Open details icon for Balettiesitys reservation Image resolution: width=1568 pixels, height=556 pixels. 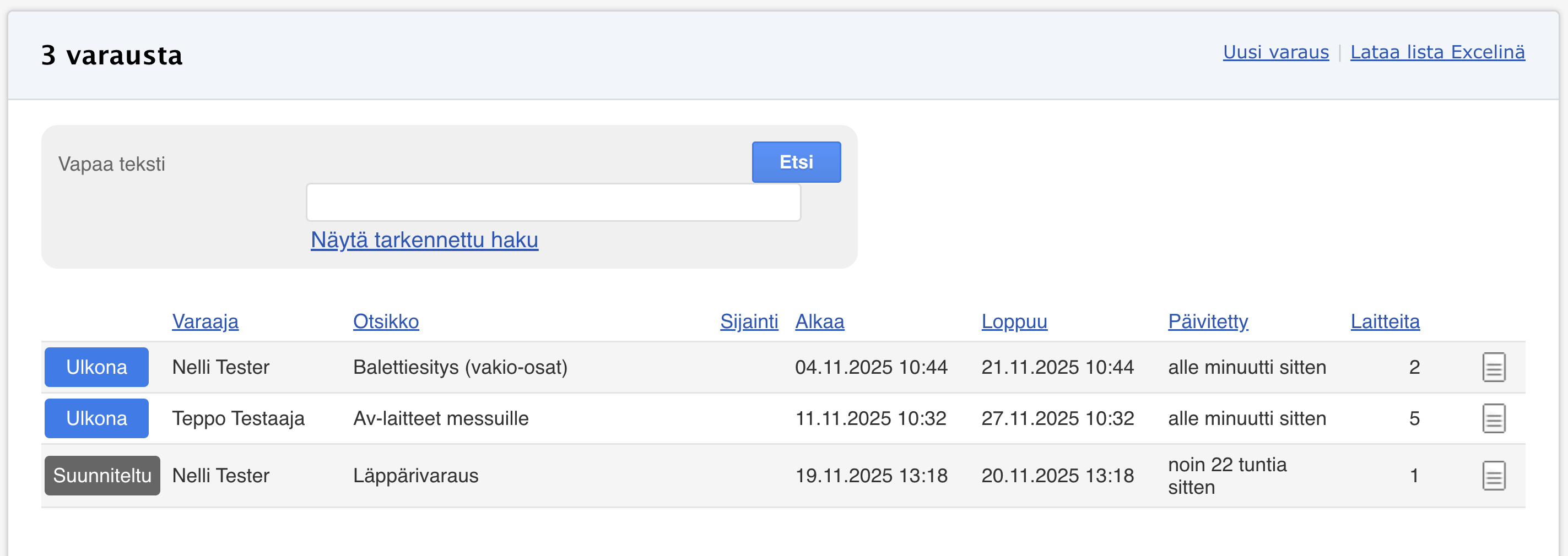pos(1493,367)
